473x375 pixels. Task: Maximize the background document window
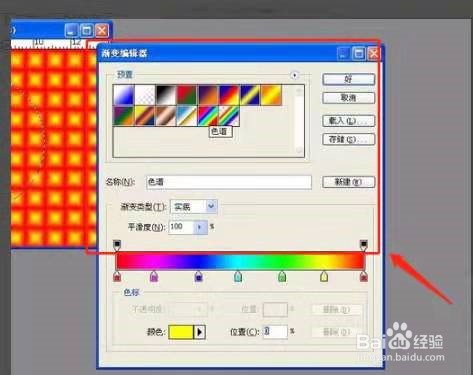(x=87, y=31)
